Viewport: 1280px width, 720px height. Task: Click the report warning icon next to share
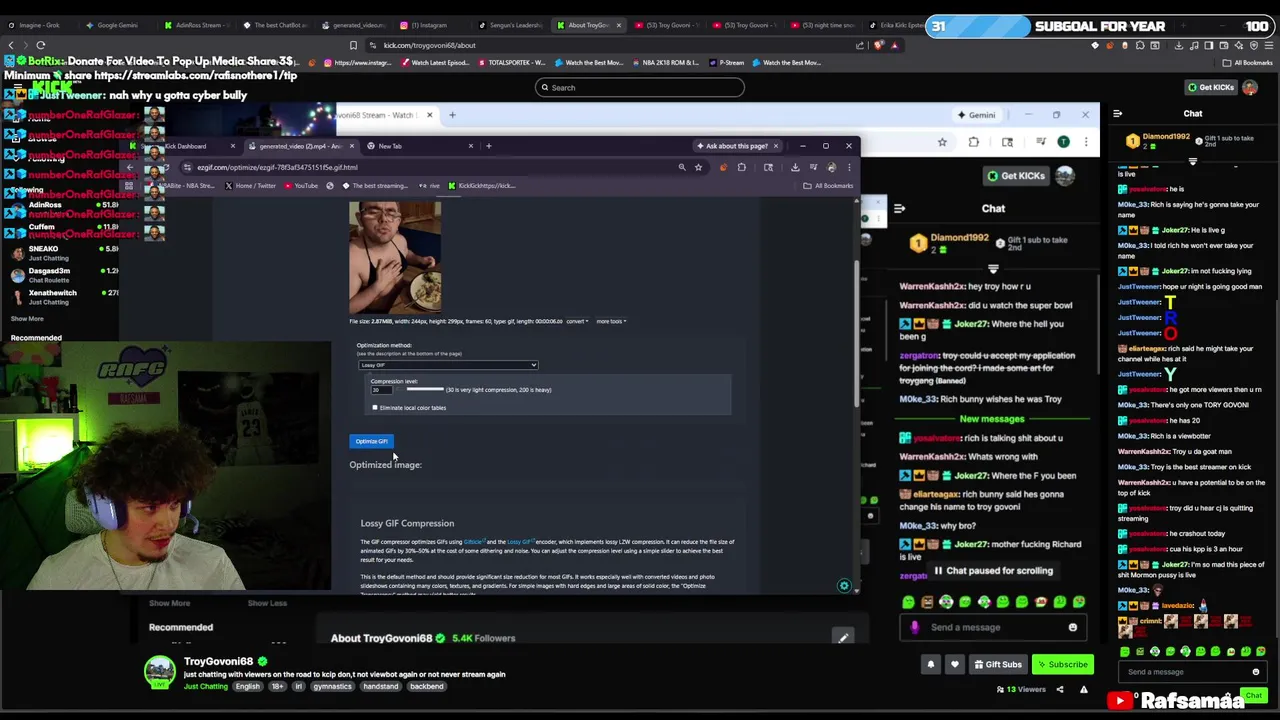(1084, 689)
